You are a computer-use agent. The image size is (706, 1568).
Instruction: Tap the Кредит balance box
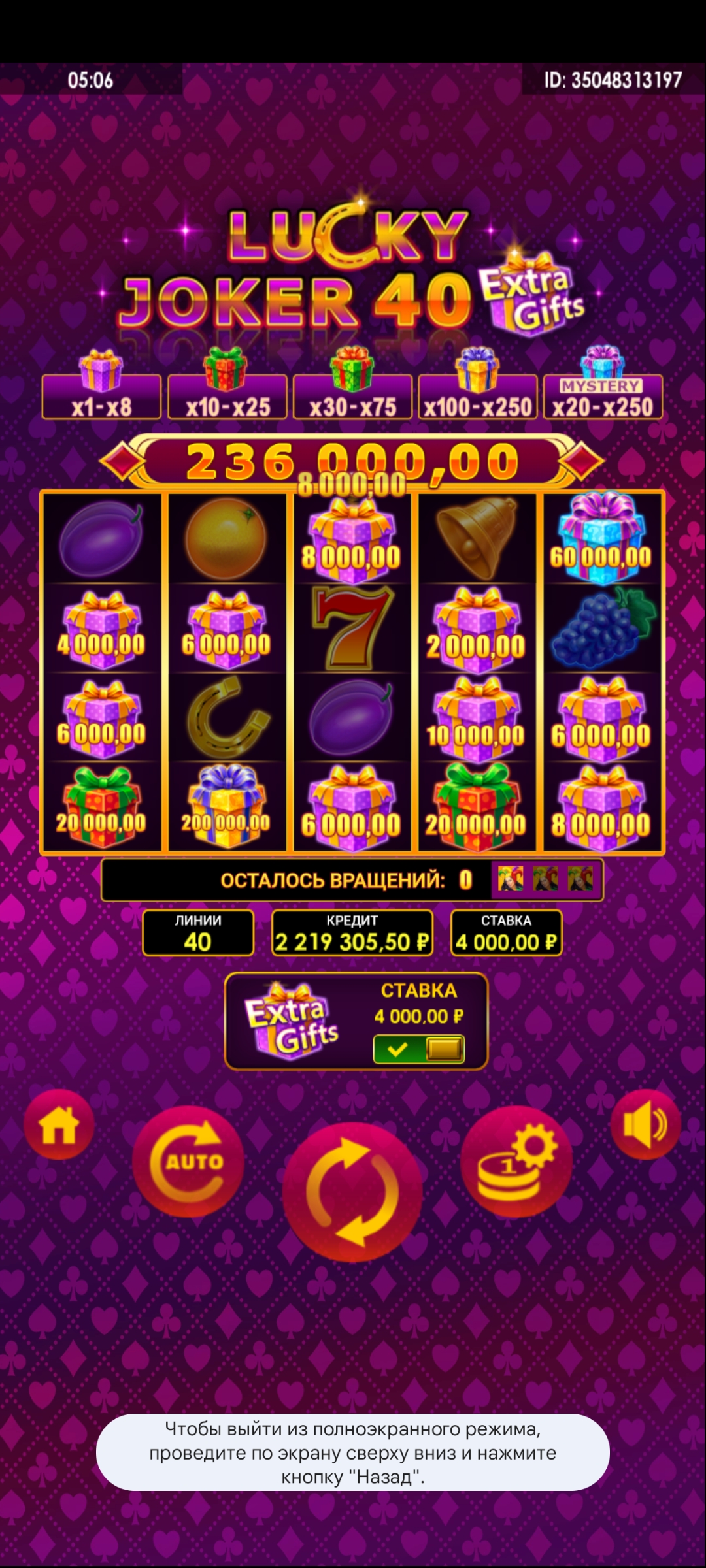[x=352, y=933]
